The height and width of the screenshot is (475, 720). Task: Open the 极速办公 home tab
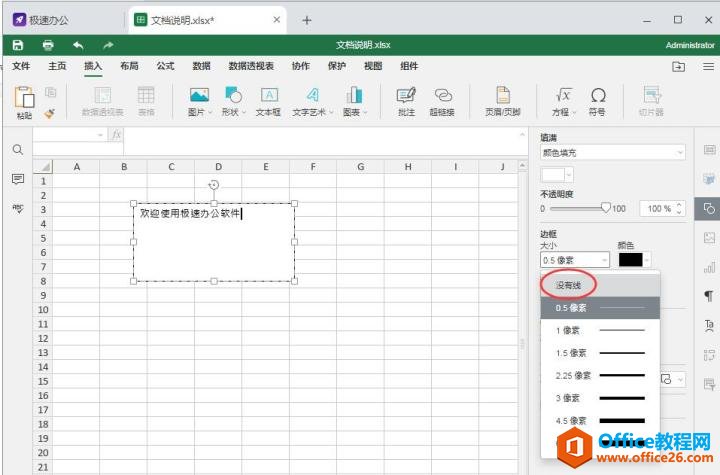[41, 20]
